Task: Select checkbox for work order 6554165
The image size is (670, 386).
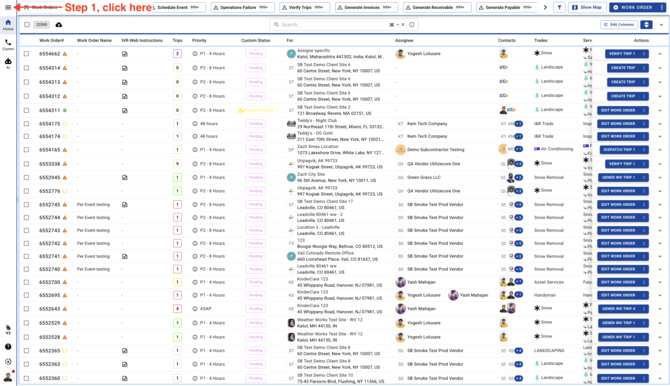Action: (26, 150)
